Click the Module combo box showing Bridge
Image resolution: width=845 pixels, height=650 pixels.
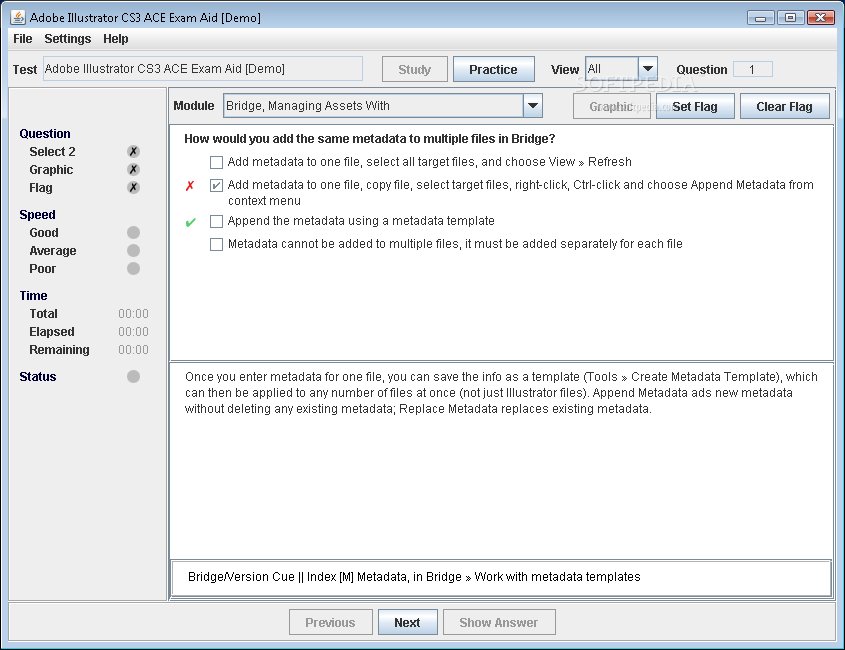(x=383, y=106)
